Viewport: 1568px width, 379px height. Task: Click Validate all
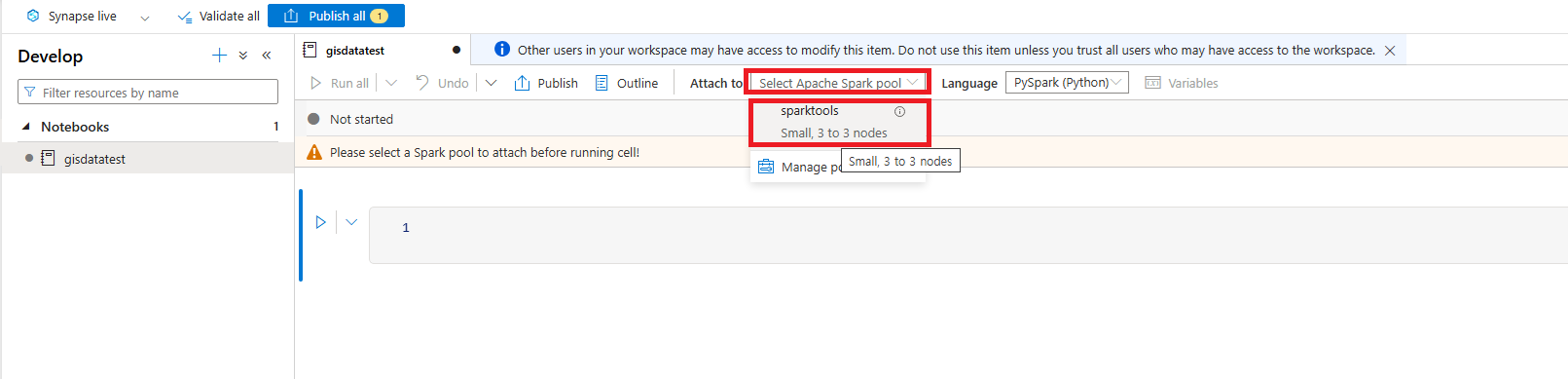click(x=218, y=16)
